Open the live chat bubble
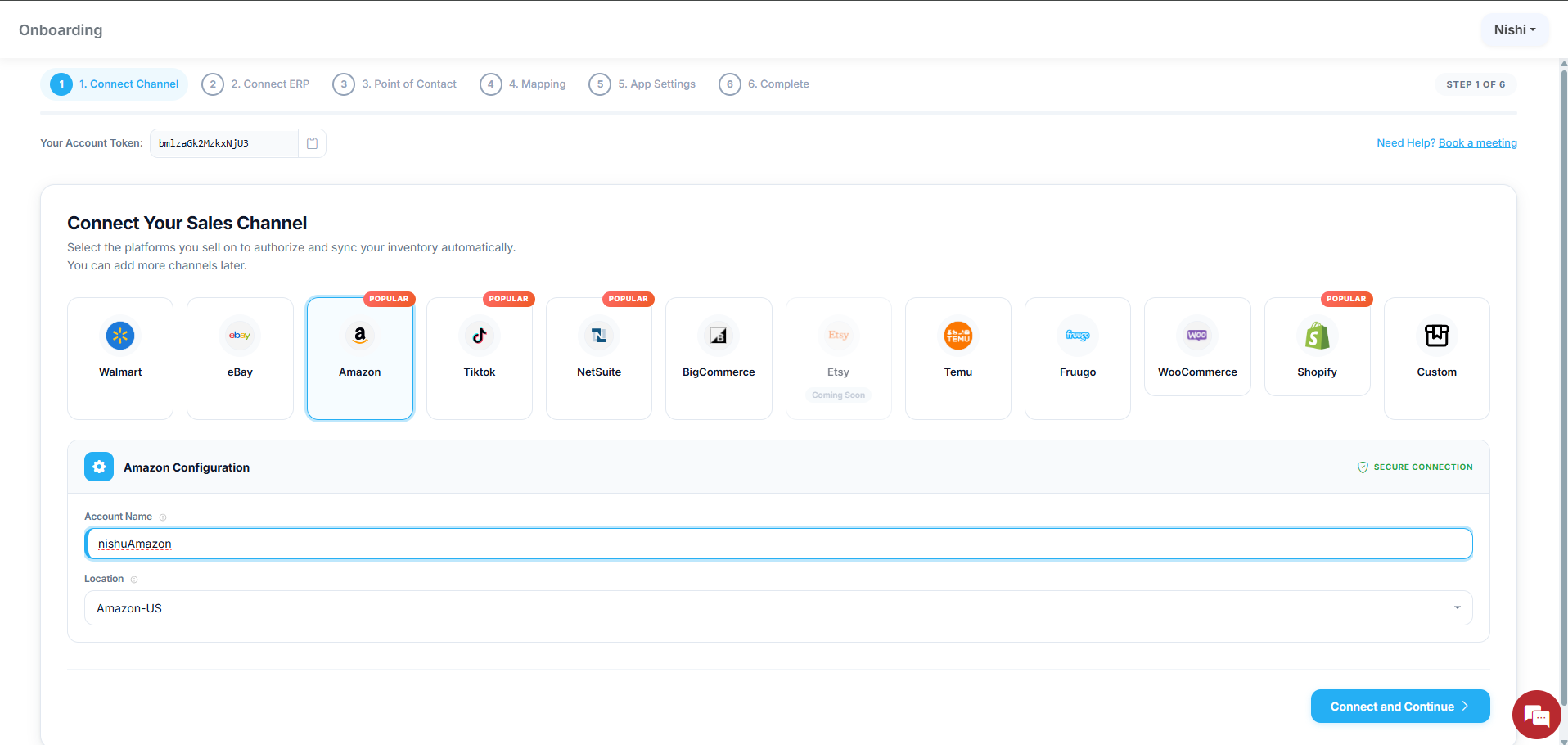 [x=1536, y=714]
